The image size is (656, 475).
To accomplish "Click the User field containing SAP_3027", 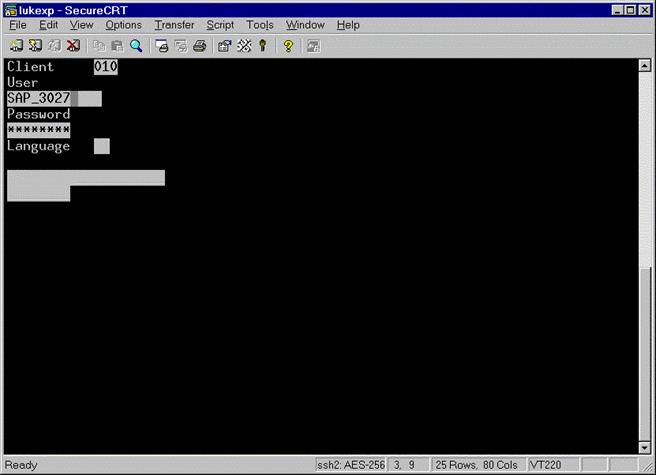I will [x=54, y=98].
